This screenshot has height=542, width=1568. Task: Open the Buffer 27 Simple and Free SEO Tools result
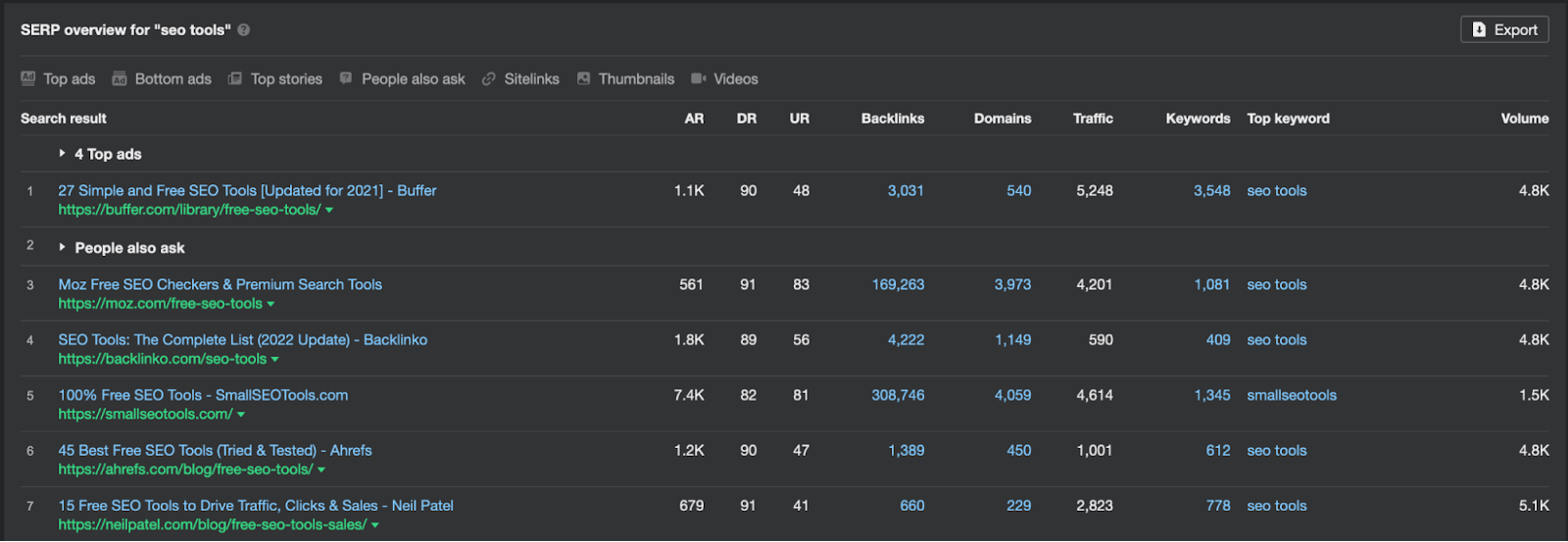click(247, 190)
